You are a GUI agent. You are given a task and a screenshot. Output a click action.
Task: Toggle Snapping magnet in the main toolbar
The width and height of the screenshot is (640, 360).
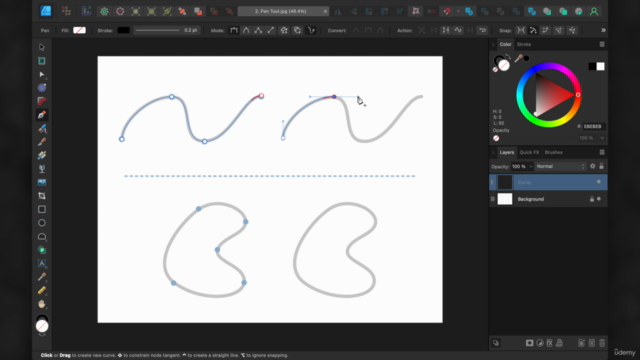(447, 11)
